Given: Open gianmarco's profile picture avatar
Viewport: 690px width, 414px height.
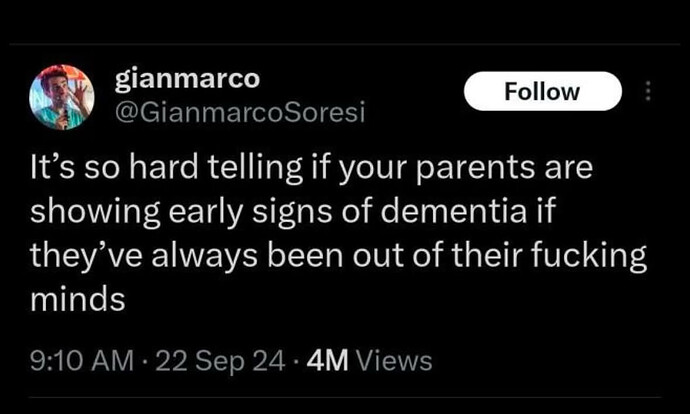Looking at the screenshot, I should click(x=62, y=97).
